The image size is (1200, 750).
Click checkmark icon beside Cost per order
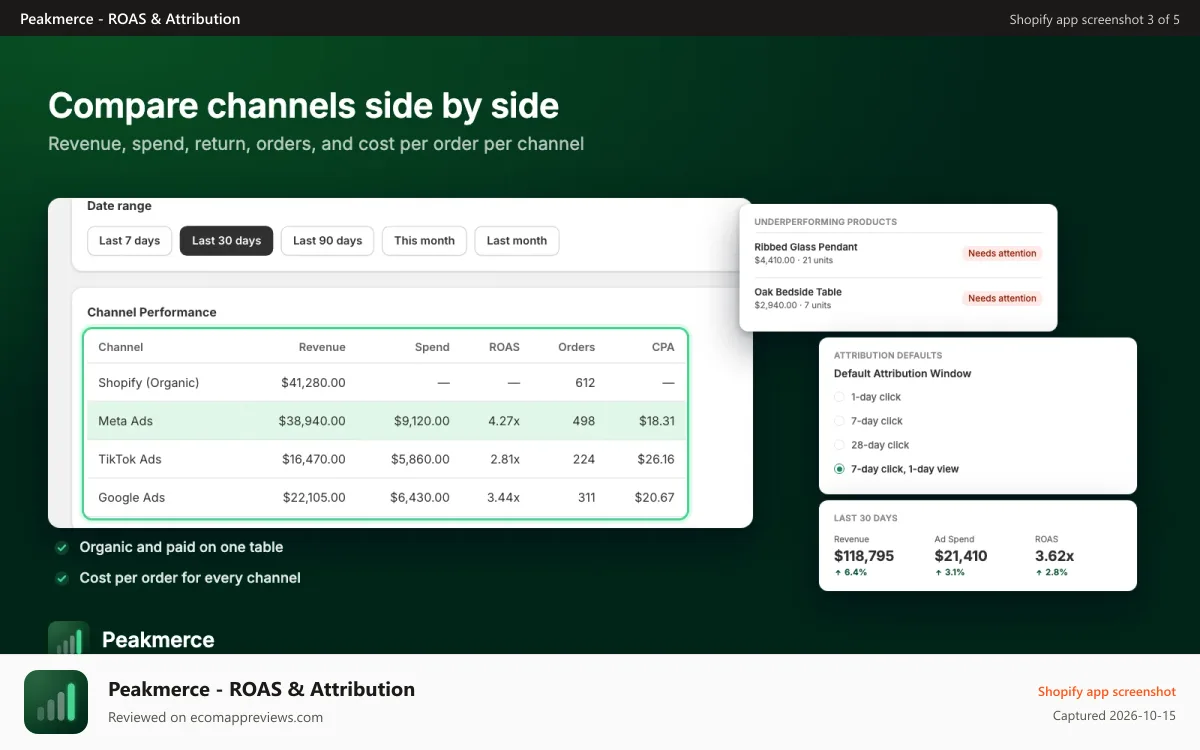pyautogui.click(x=62, y=578)
